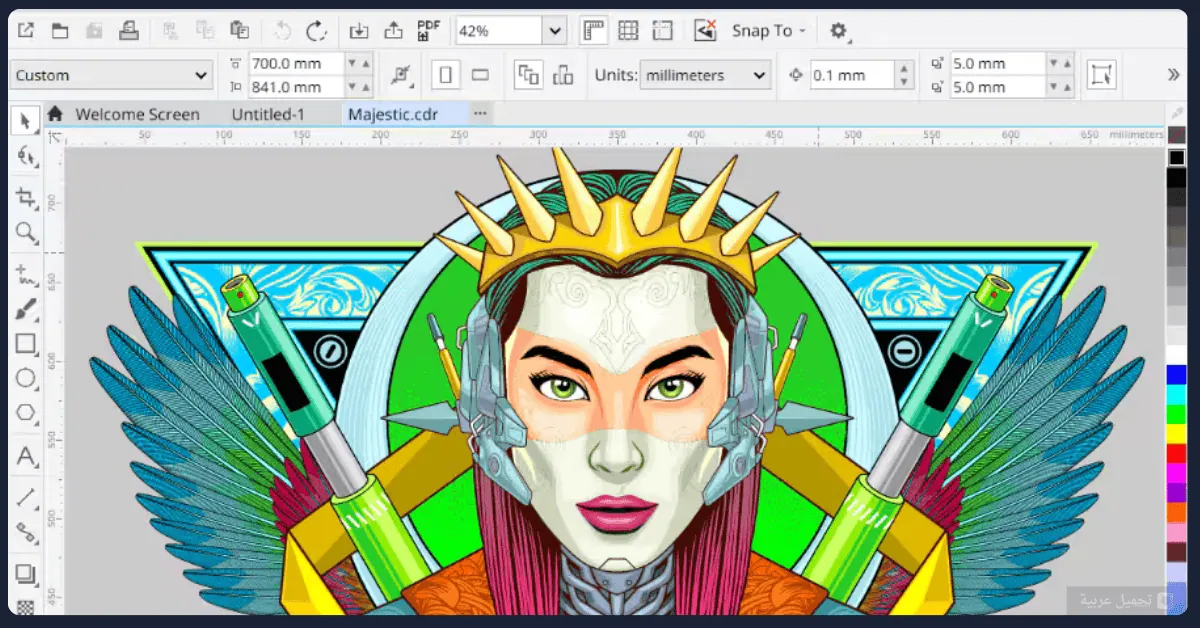The image size is (1200, 628).
Task: Pick the red swatch in the palette
Action: click(1177, 453)
